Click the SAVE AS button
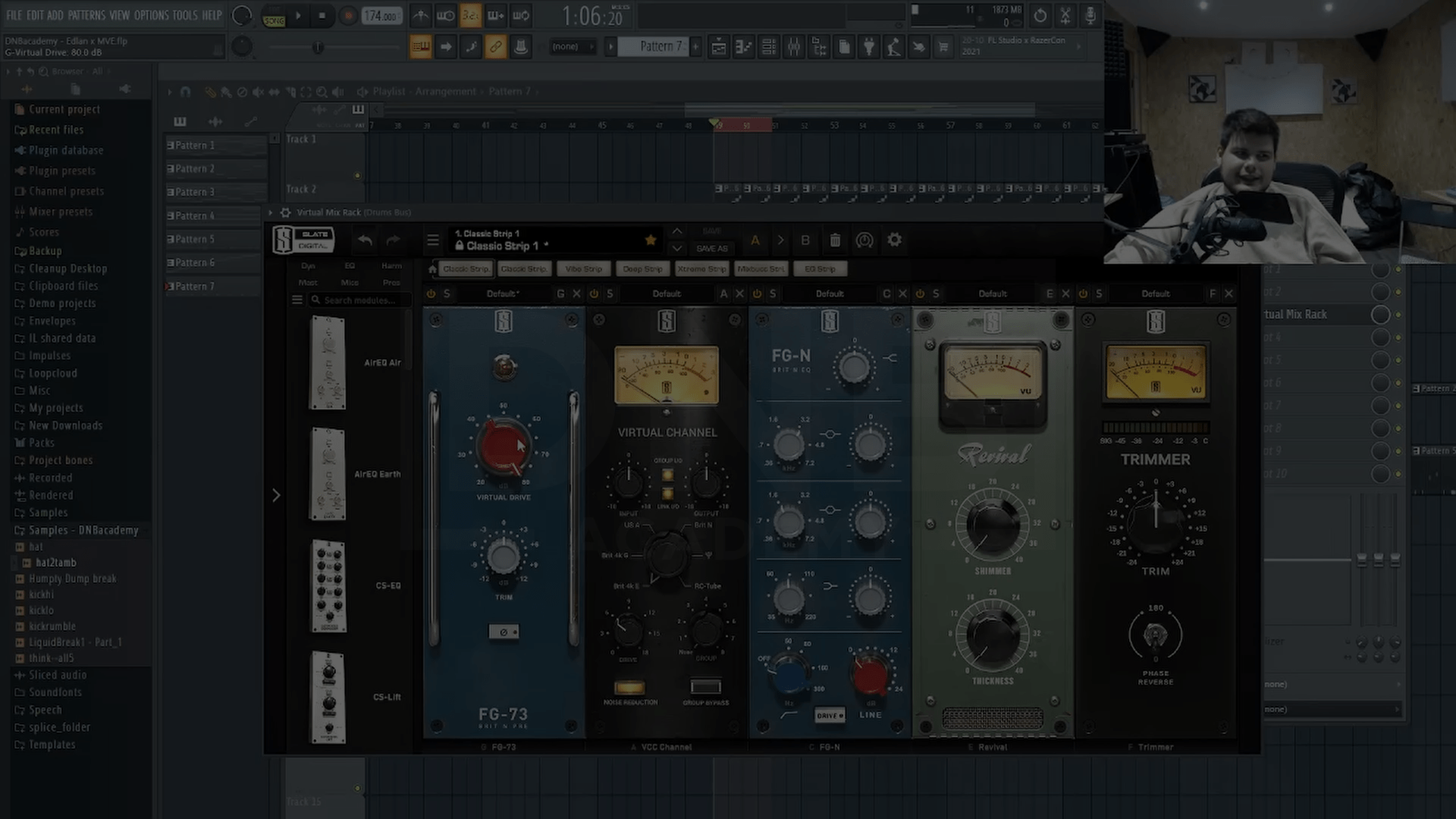 [711, 249]
